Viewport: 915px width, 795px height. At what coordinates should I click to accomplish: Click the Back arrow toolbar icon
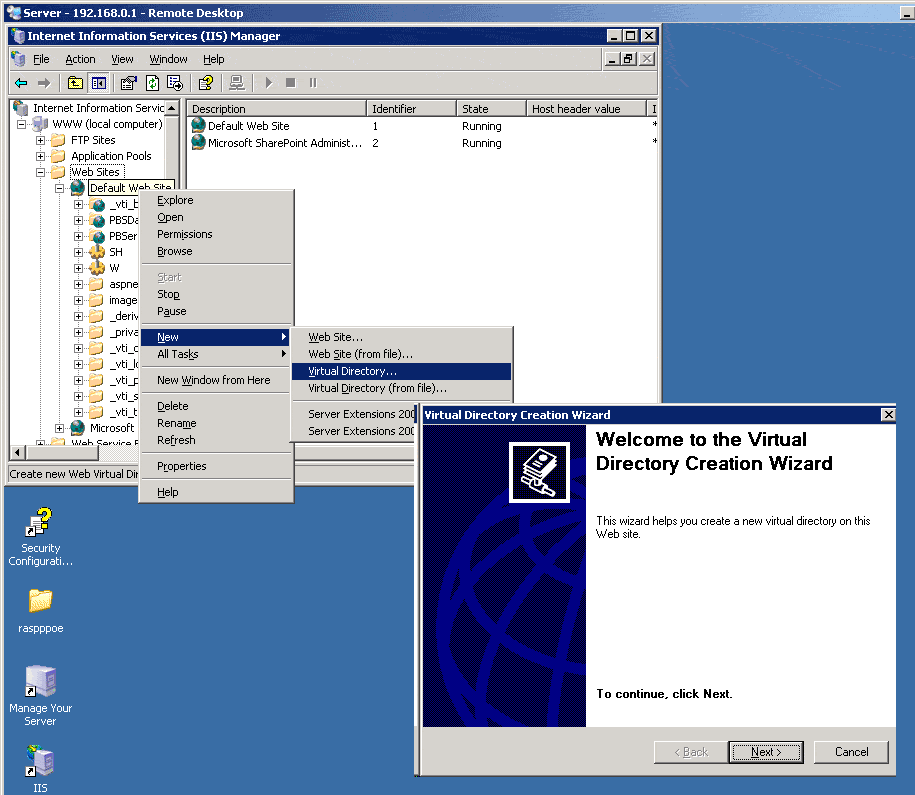[21, 83]
